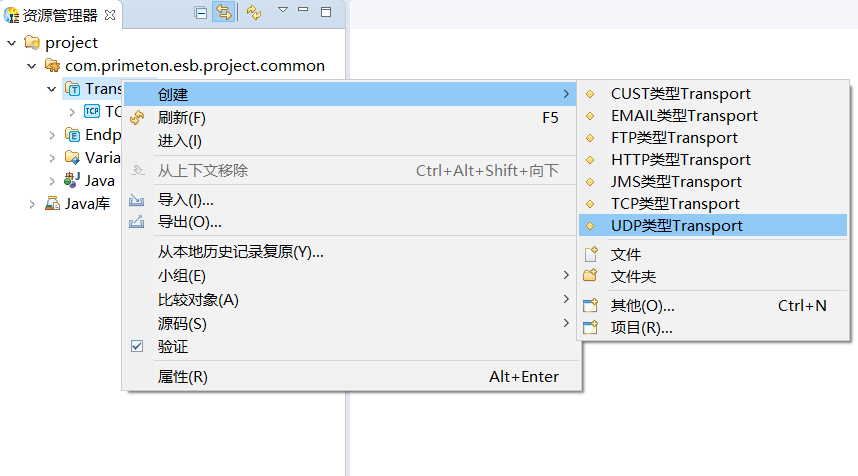The width and height of the screenshot is (858, 476).
Task: Select UDP类型Transport from the submenu
Action: pyautogui.click(x=676, y=226)
